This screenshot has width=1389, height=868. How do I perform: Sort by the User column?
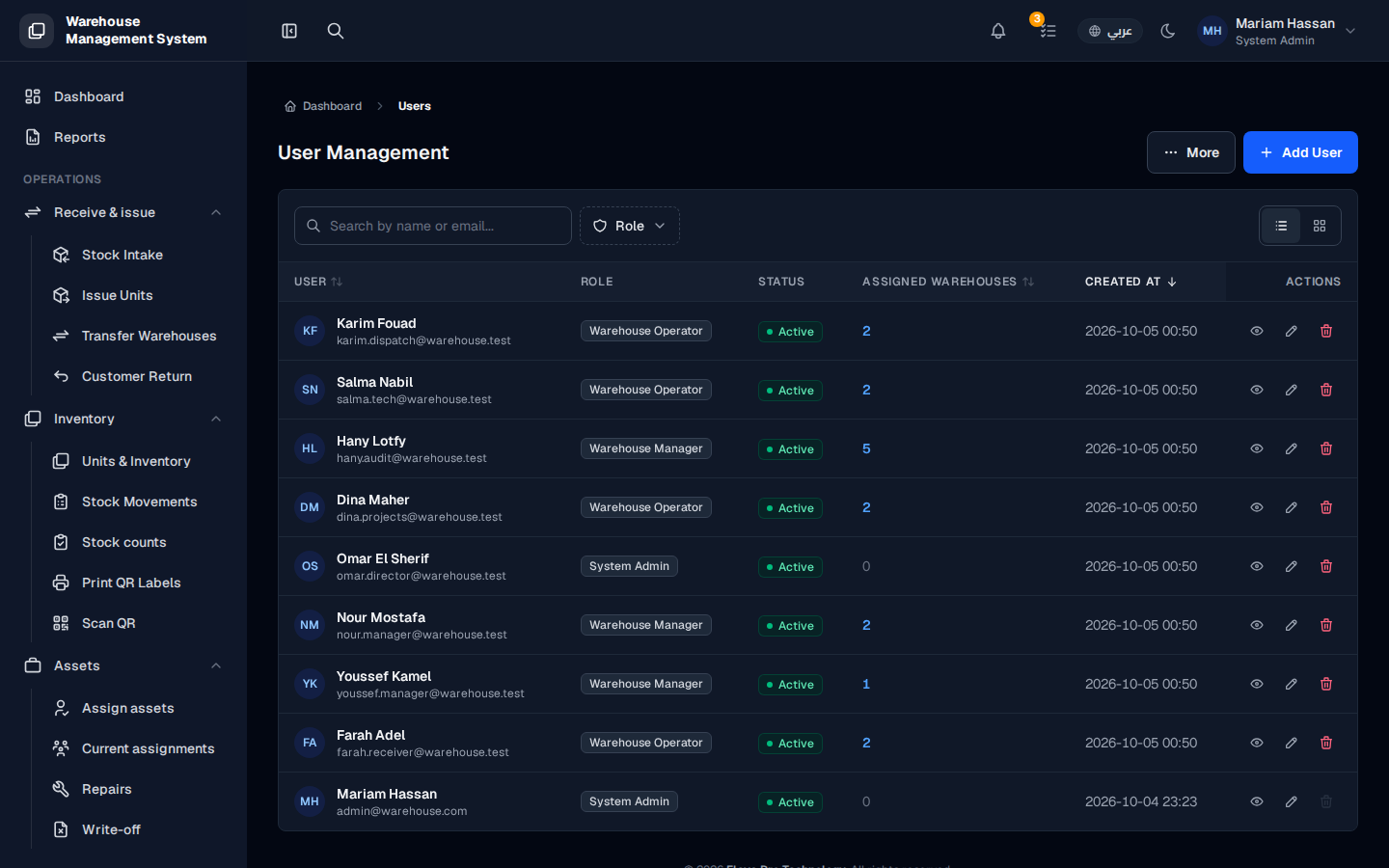318,282
